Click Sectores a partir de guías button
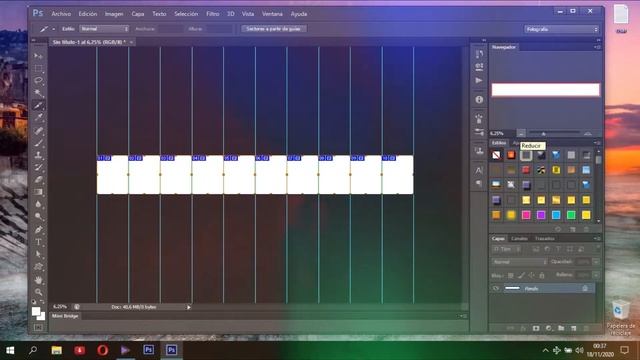 click(x=273, y=29)
